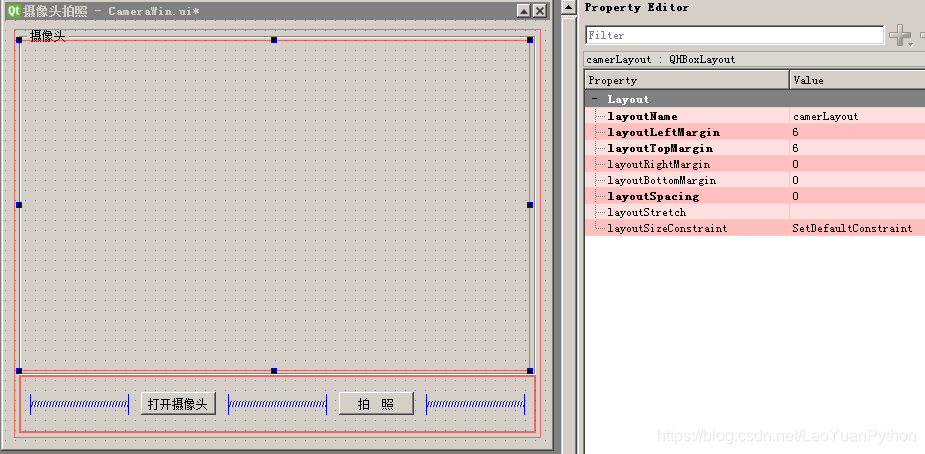The width and height of the screenshot is (925, 454).
Task: Click the bottom-center selection handle of the layout
Action: point(274,371)
